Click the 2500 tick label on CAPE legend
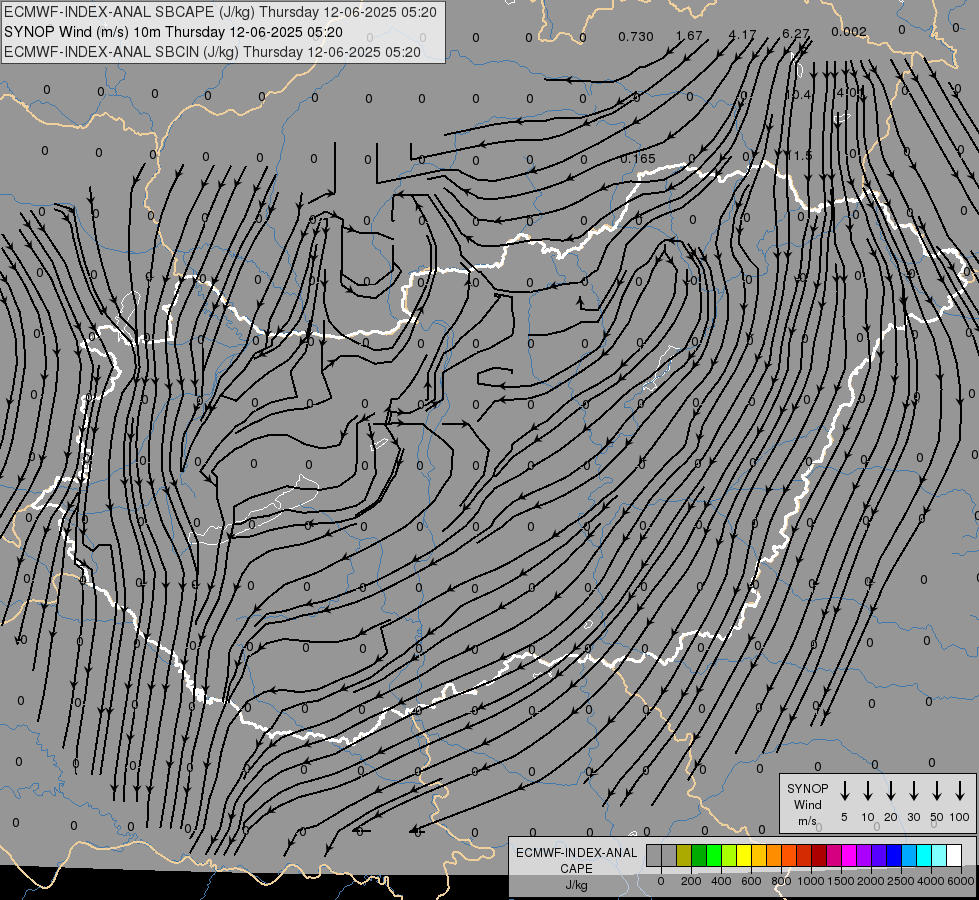This screenshot has width=979, height=900. [900, 881]
